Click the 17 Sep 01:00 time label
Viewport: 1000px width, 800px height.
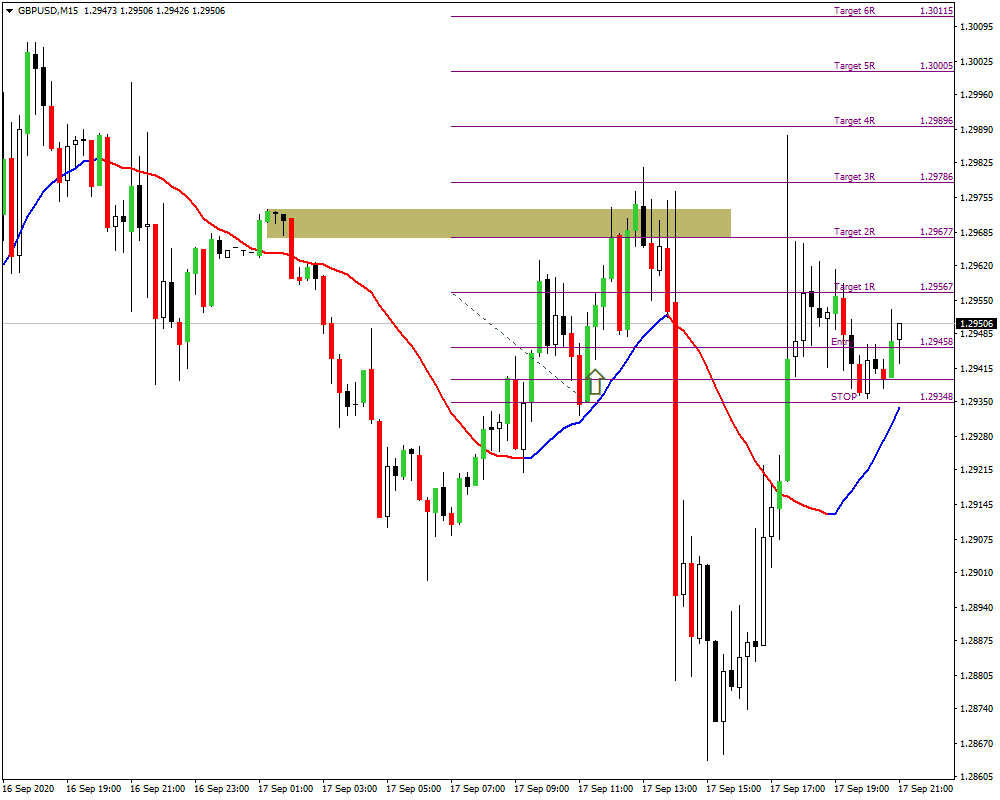pos(285,789)
